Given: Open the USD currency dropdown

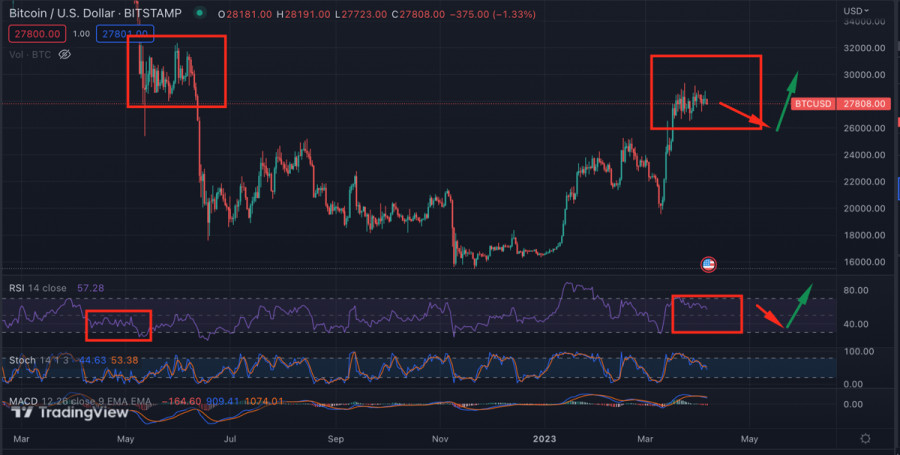Looking at the screenshot, I should coord(857,12).
